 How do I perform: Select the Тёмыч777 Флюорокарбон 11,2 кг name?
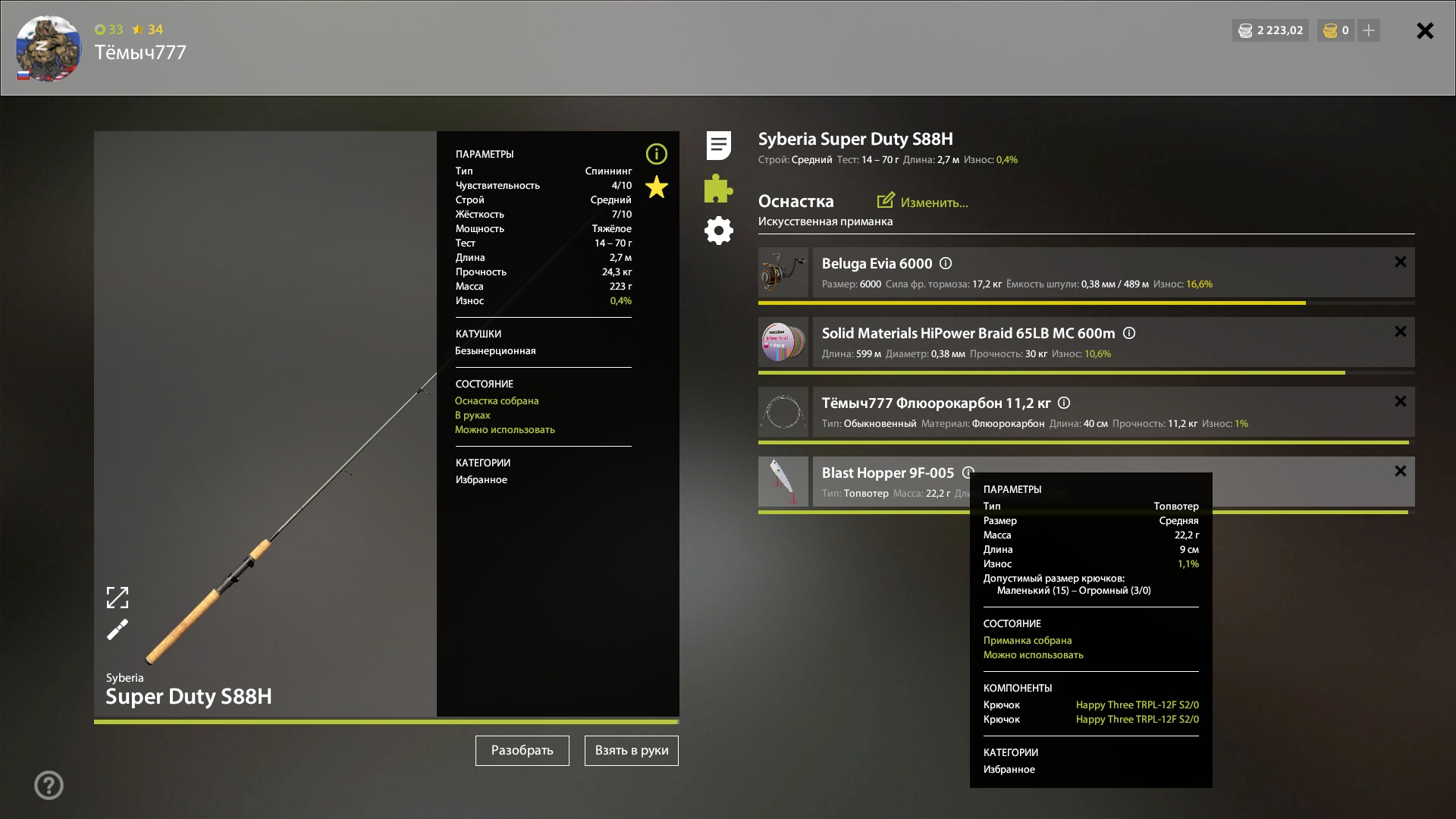tap(937, 403)
